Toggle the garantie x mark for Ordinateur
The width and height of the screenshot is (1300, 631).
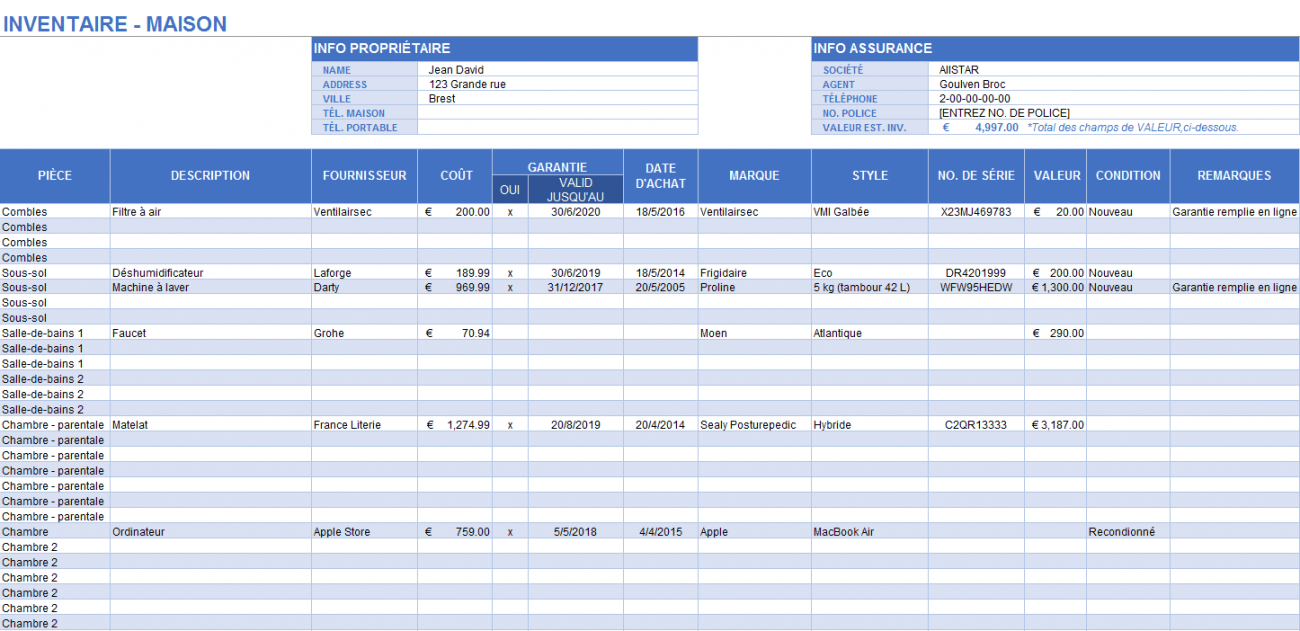pos(509,531)
